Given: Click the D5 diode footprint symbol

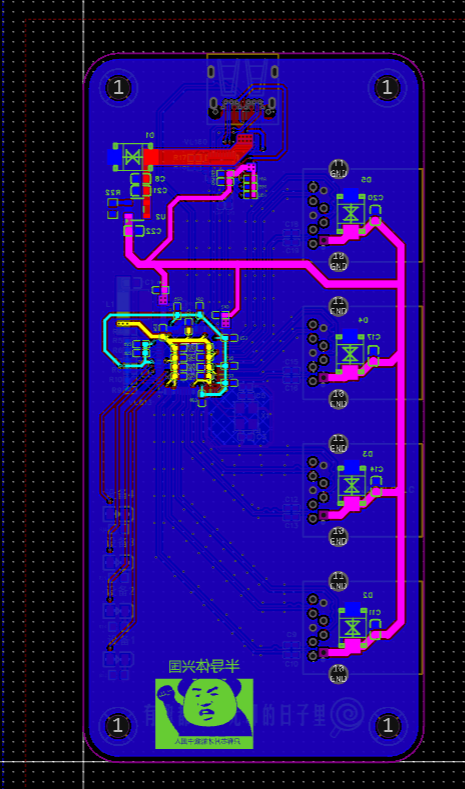Looking at the screenshot, I should tap(351, 212).
